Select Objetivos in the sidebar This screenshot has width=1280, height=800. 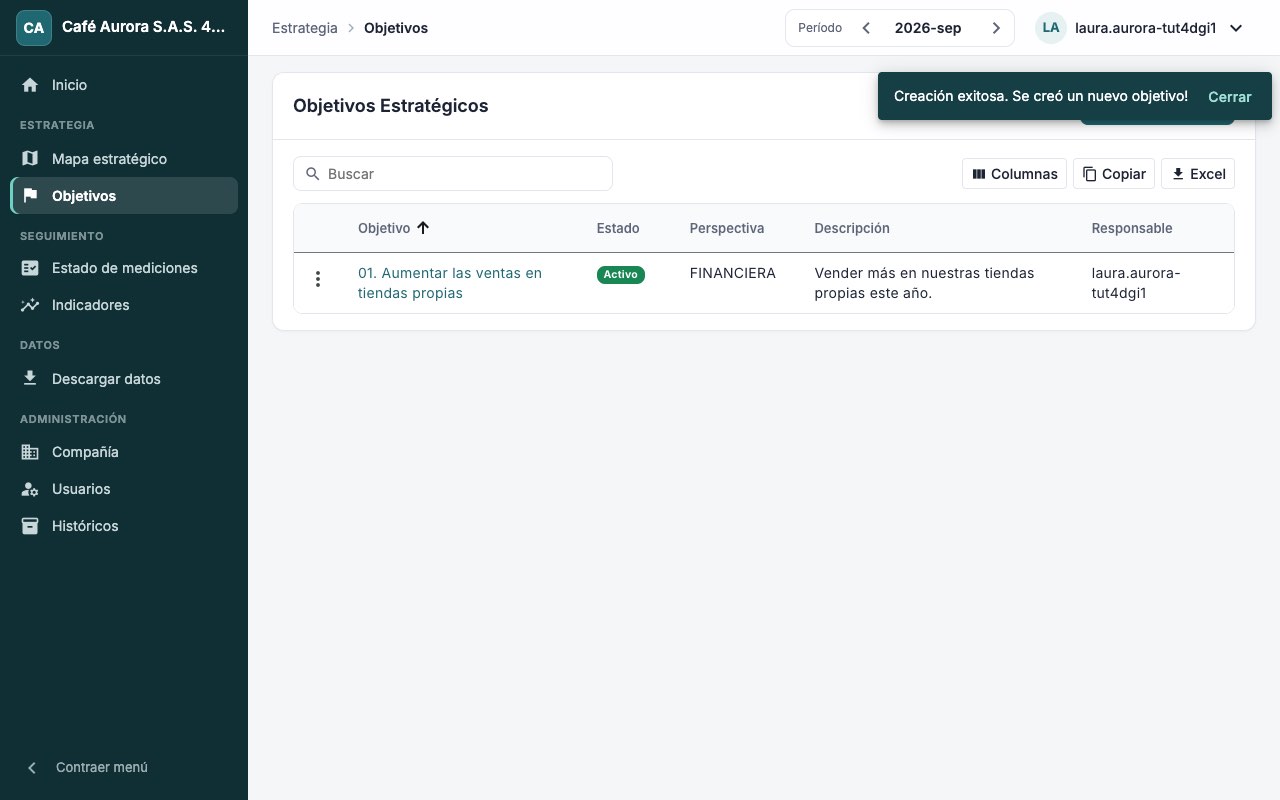coord(124,196)
